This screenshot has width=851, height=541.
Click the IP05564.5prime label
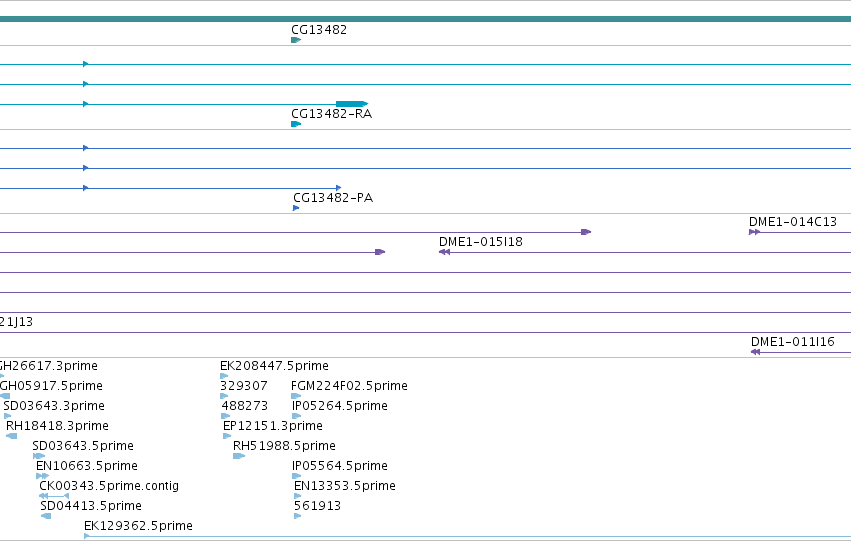click(x=340, y=466)
